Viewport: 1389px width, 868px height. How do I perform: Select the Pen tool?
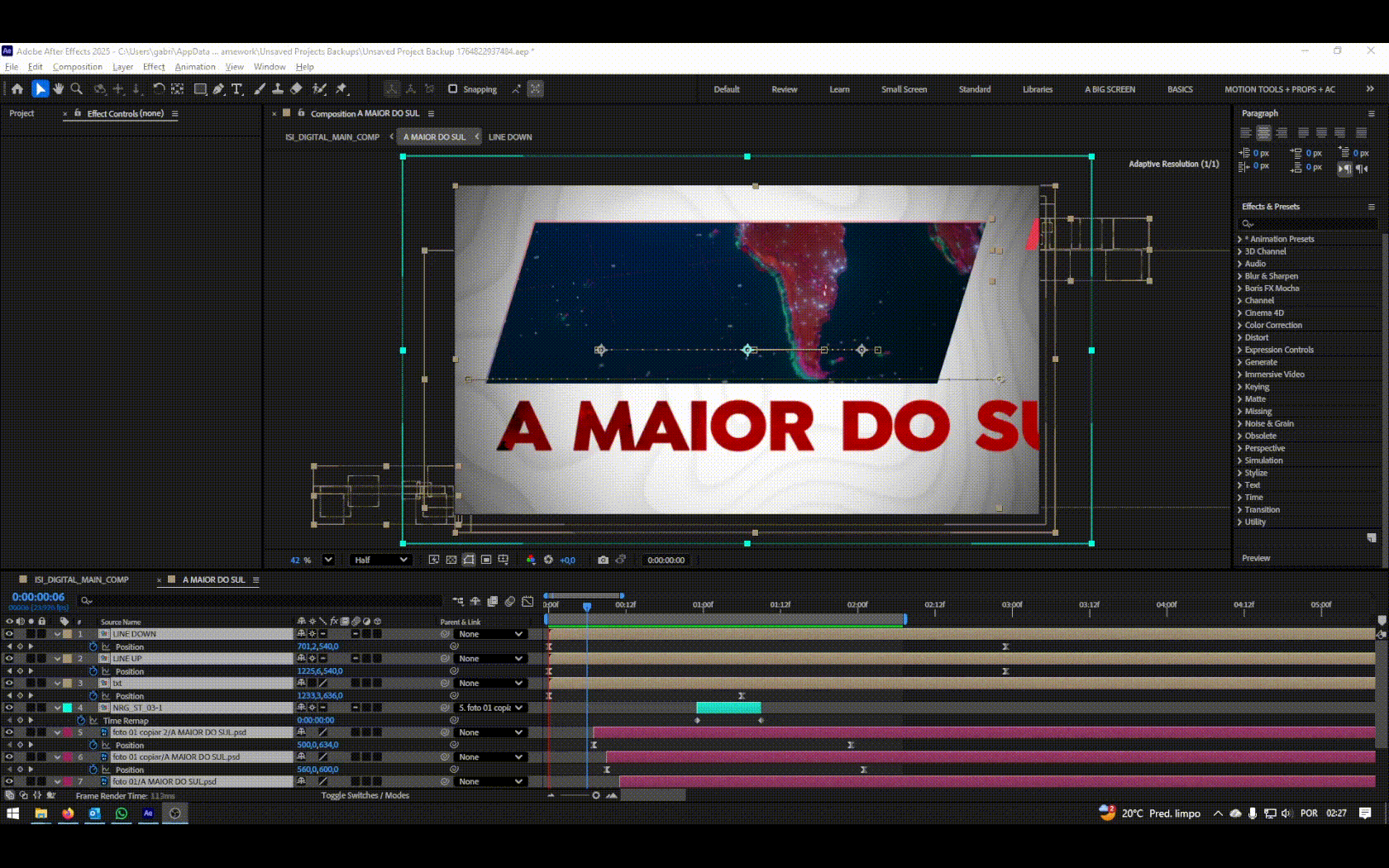click(218, 88)
